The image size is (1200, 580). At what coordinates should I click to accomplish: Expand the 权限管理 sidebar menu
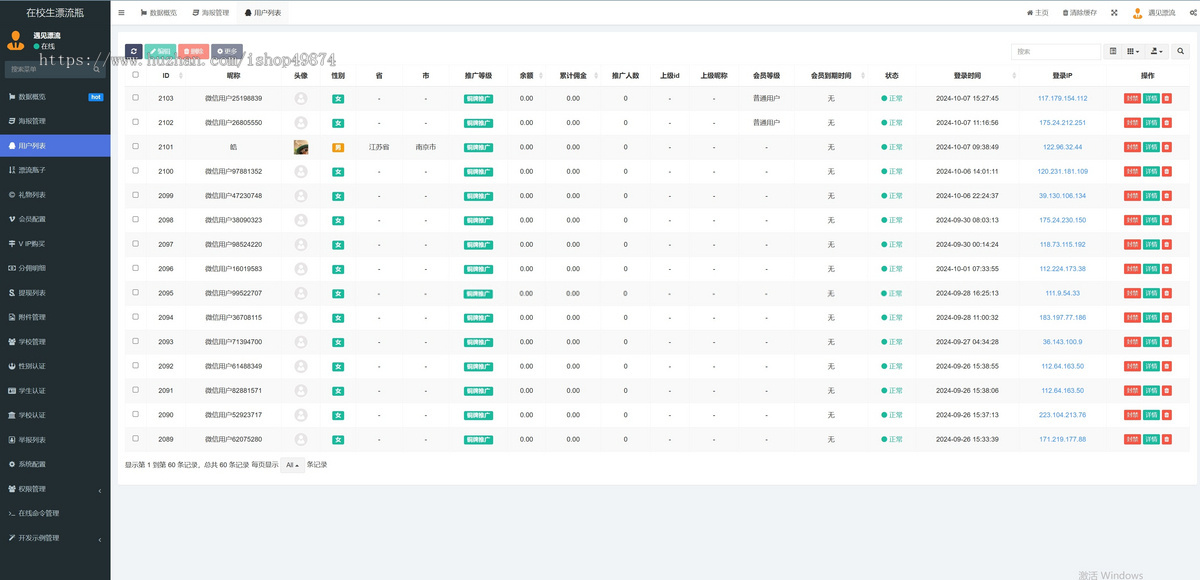click(55, 489)
